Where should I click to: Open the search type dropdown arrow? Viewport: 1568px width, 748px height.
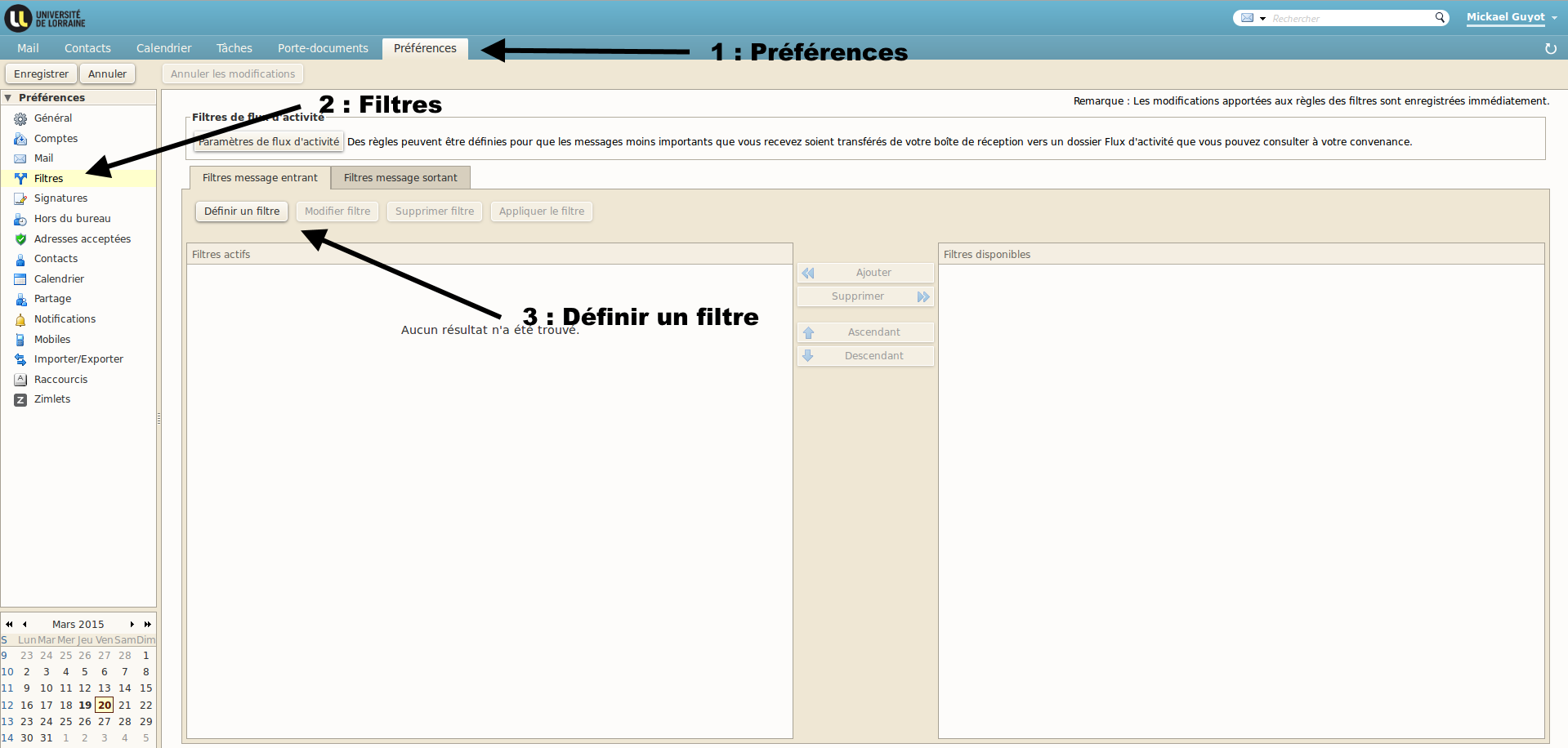pyautogui.click(x=1262, y=18)
